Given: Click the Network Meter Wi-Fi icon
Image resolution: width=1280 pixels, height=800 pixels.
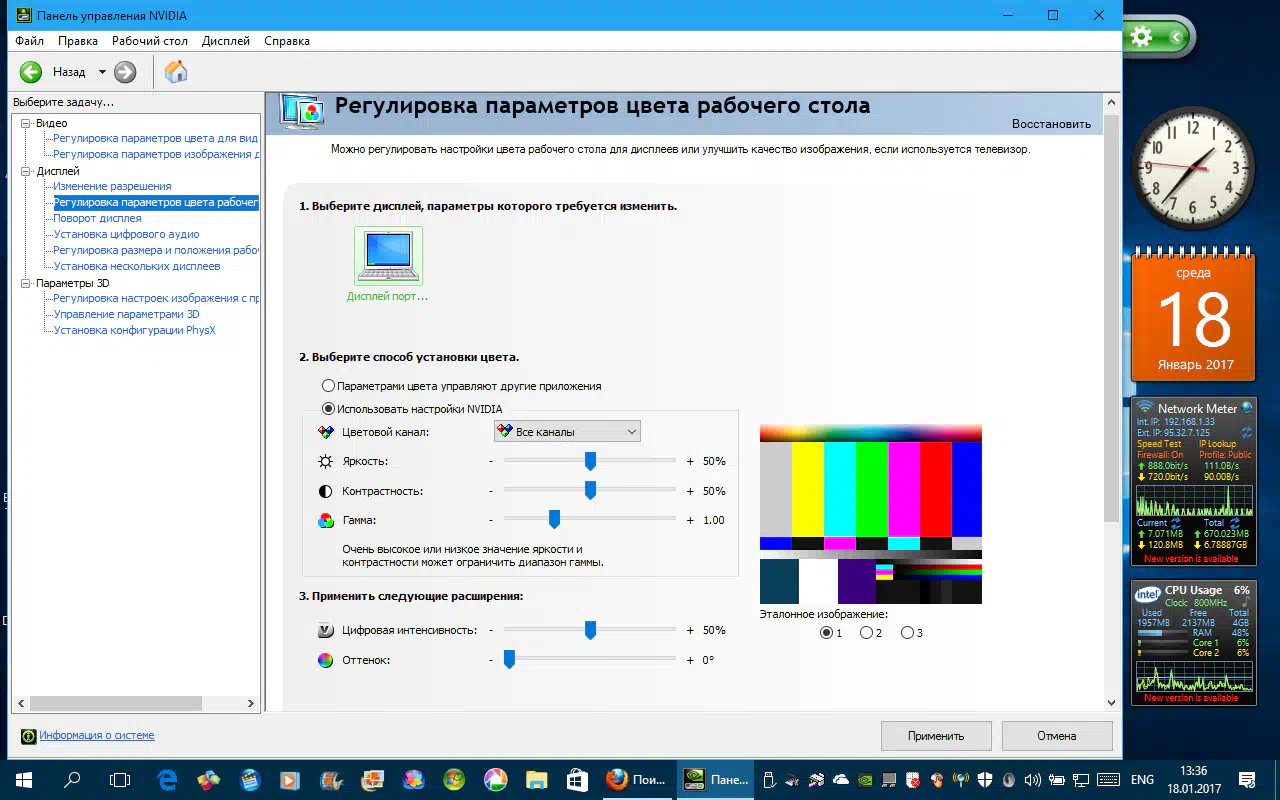Looking at the screenshot, I should pyautogui.click(x=1145, y=407).
